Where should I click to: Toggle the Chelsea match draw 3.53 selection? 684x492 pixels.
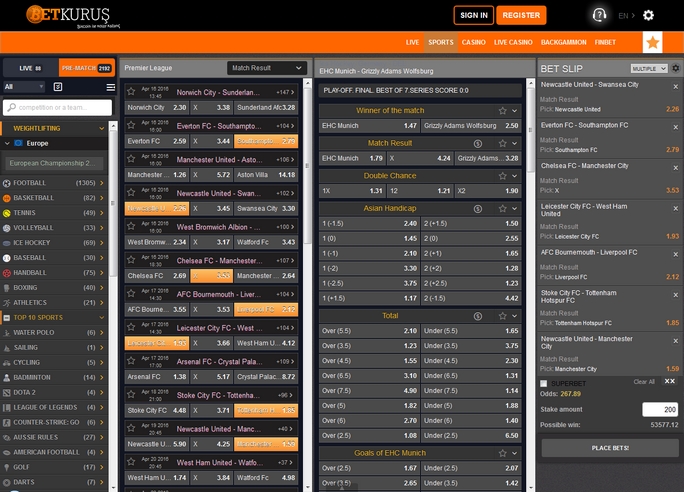click(212, 276)
